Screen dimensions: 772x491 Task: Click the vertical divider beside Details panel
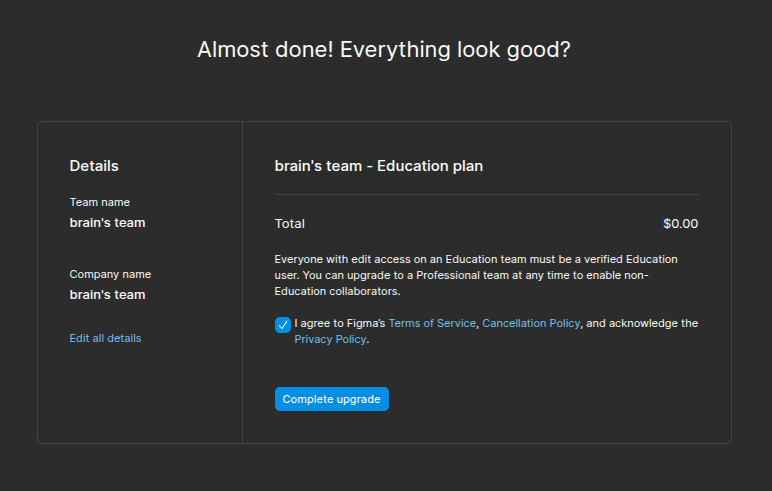pyautogui.click(x=242, y=282)
